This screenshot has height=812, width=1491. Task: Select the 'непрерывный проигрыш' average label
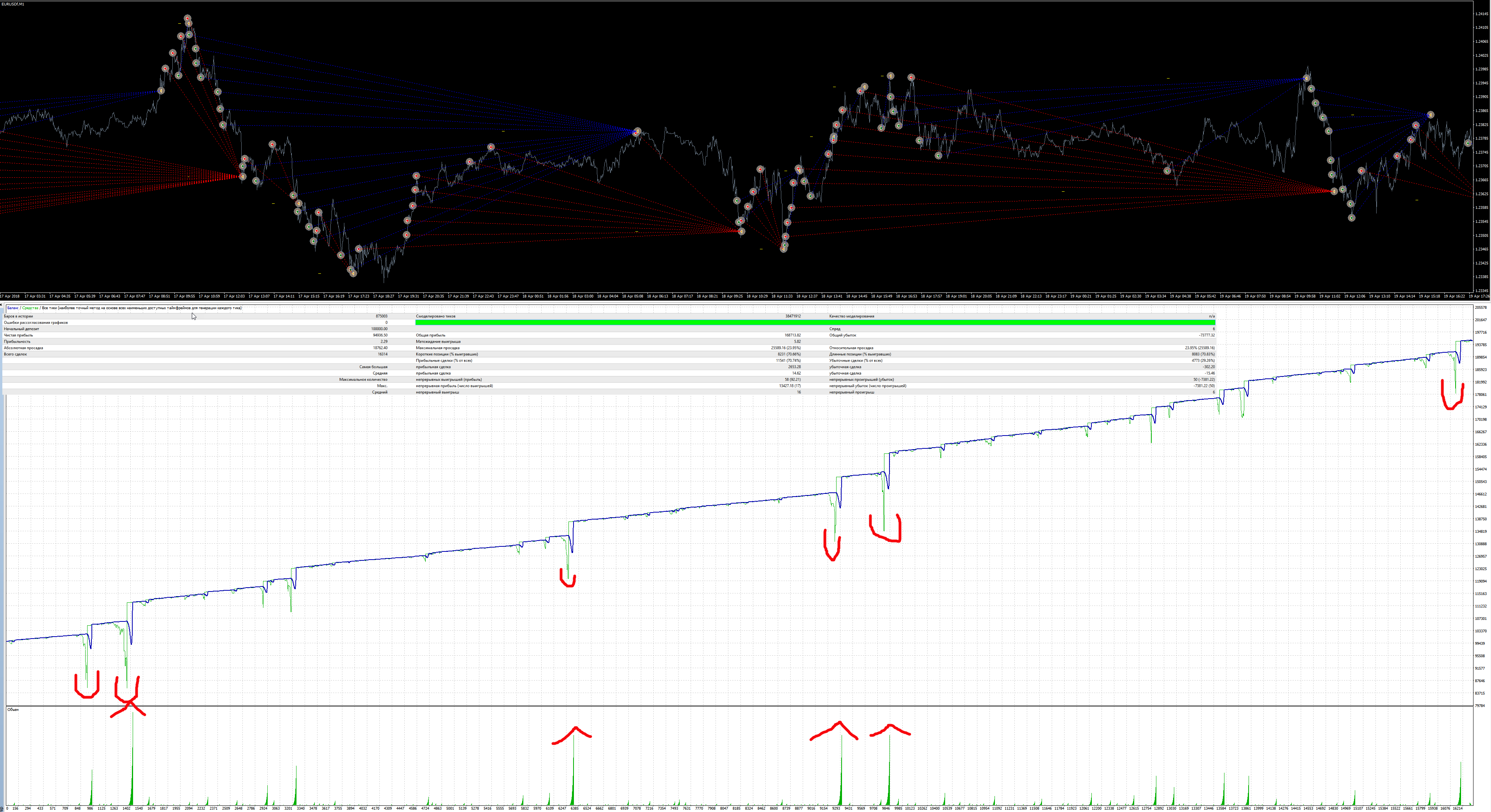[x=851, y=393]
